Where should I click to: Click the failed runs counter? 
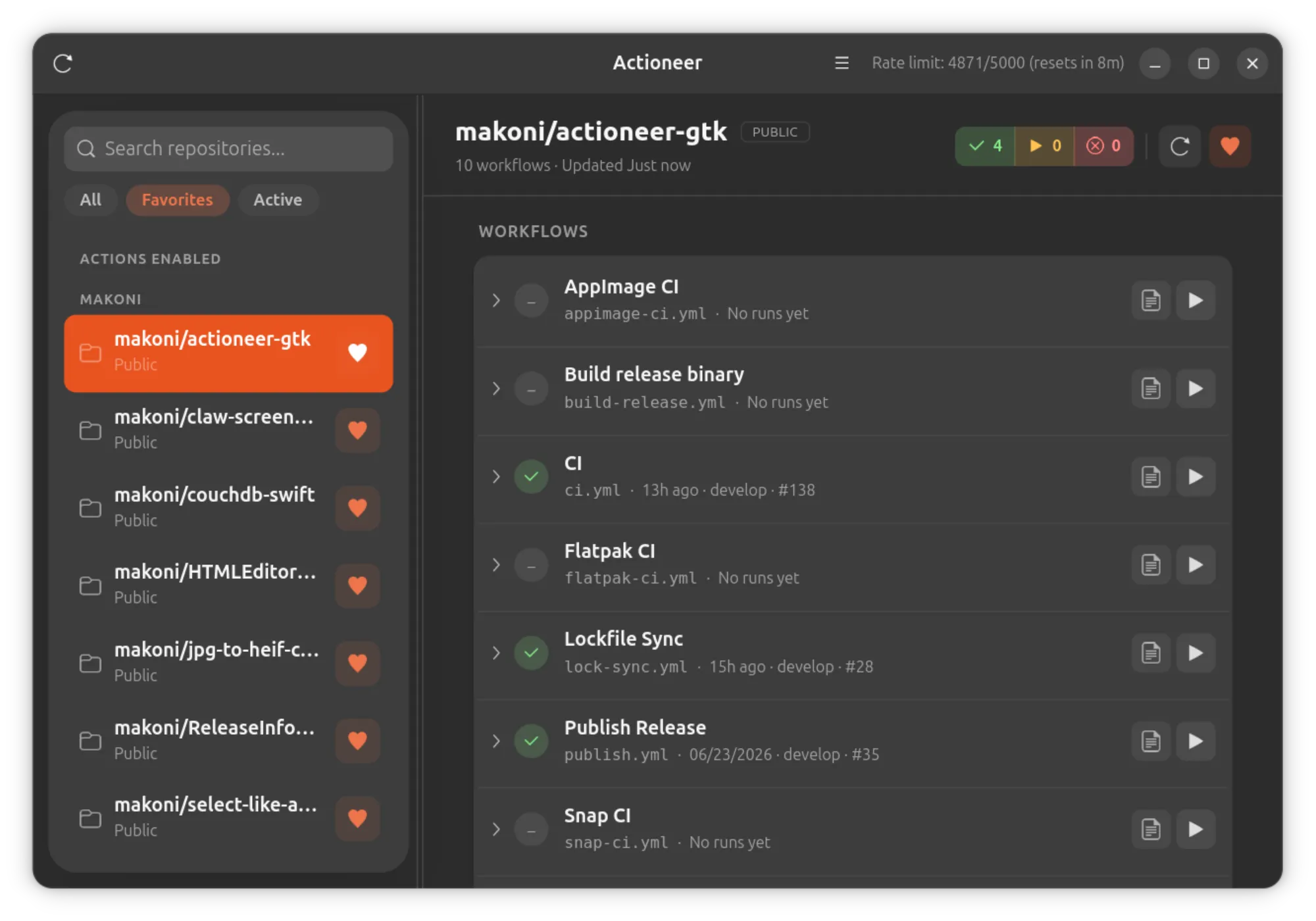click(1103, 146)
